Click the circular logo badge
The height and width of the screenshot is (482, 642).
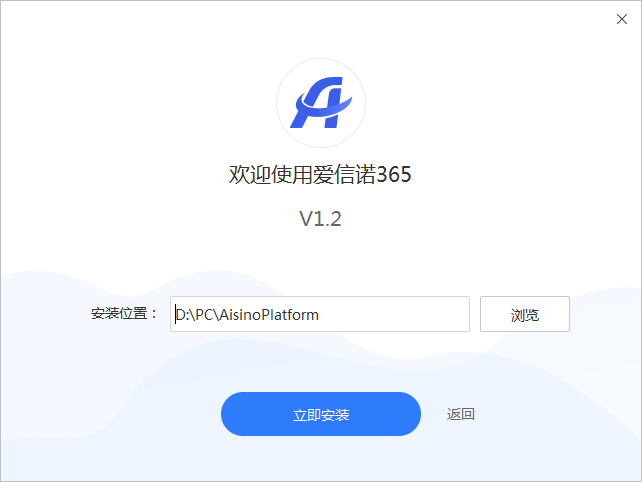tap(321, 103)
